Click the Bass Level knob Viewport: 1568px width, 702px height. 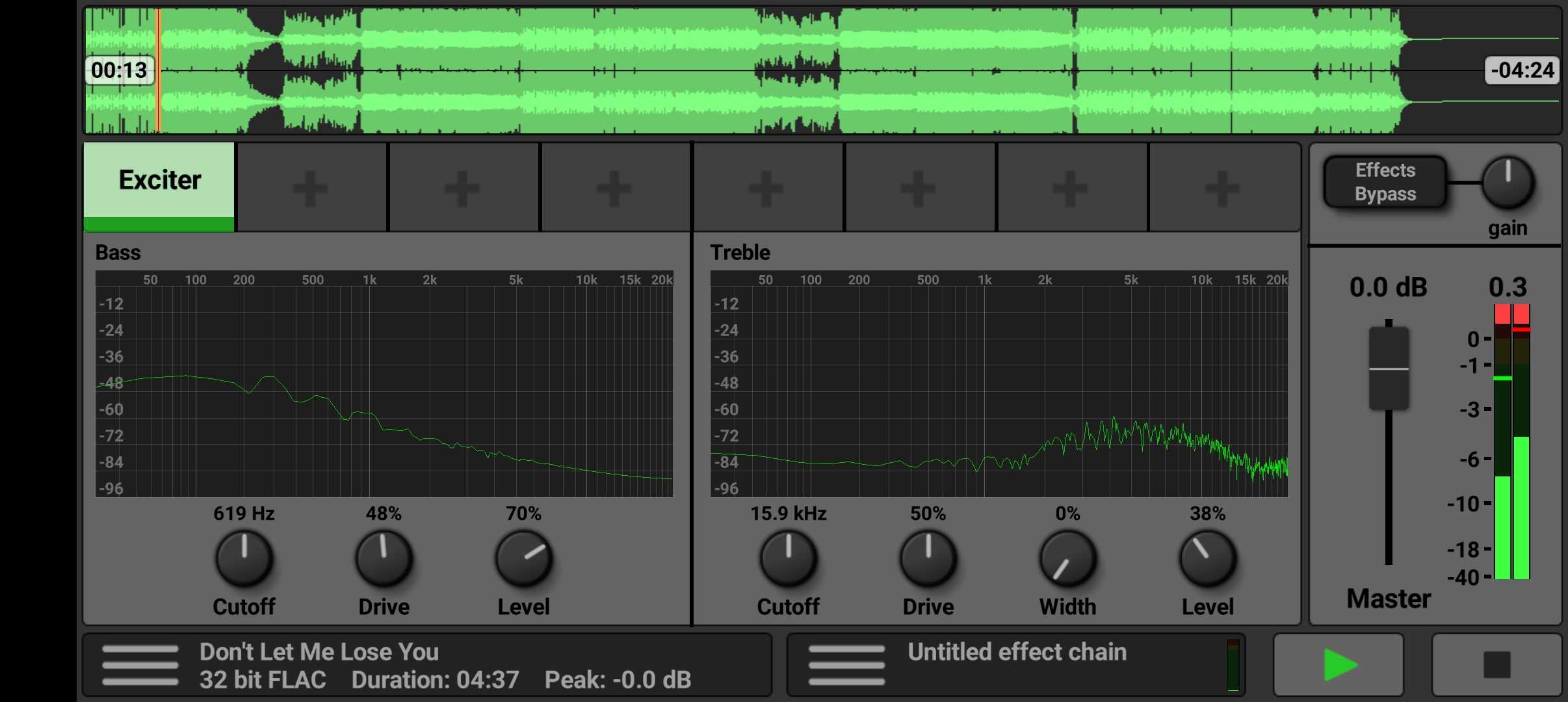pyautogui.click(x=523, y=559)
